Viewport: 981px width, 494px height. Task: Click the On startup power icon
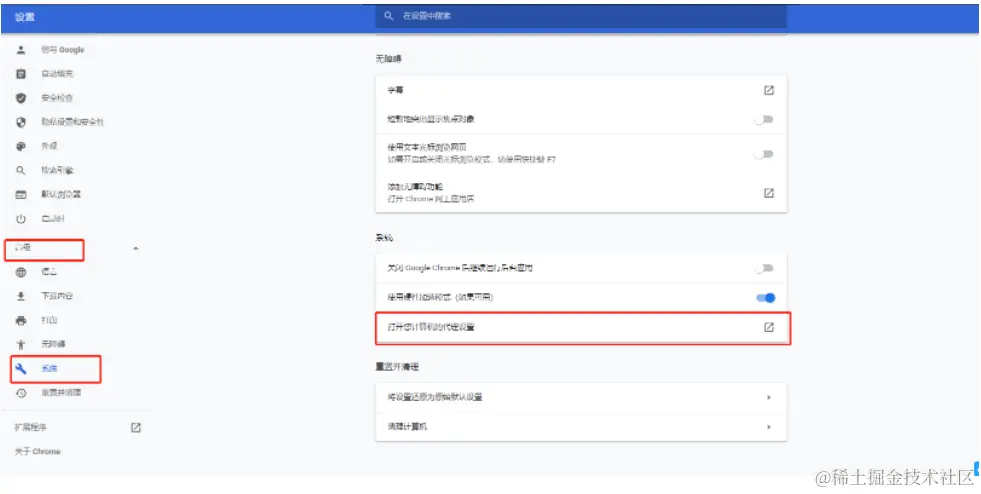point(21,219)
